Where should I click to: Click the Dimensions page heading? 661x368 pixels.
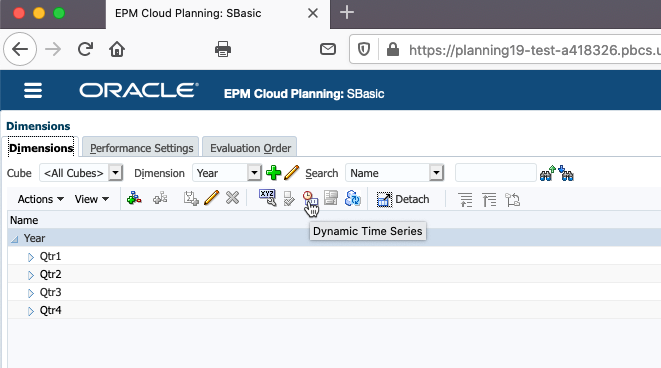pos(38,126)
